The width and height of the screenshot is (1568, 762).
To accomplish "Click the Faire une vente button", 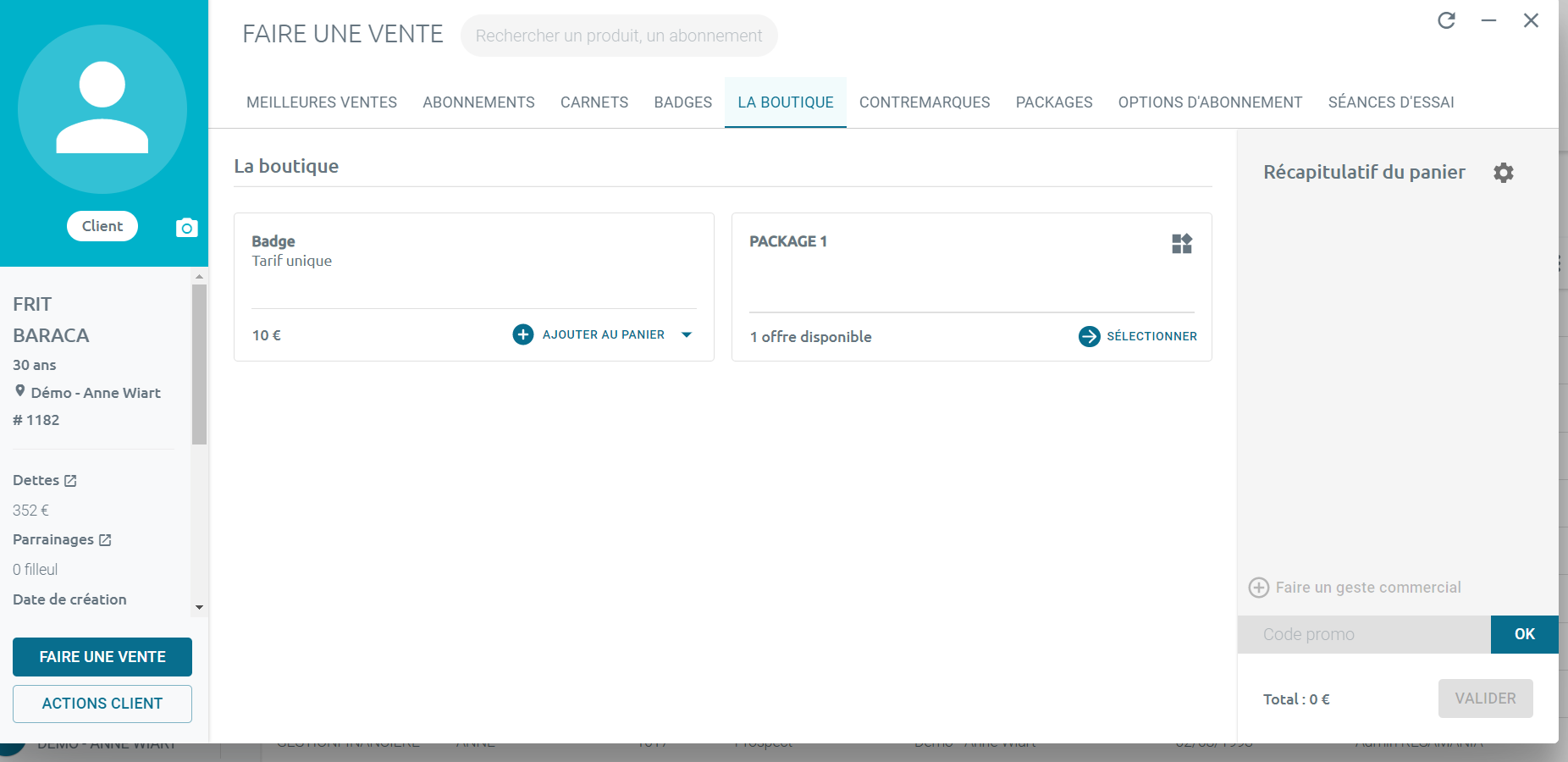I will (x=102, y=657).
